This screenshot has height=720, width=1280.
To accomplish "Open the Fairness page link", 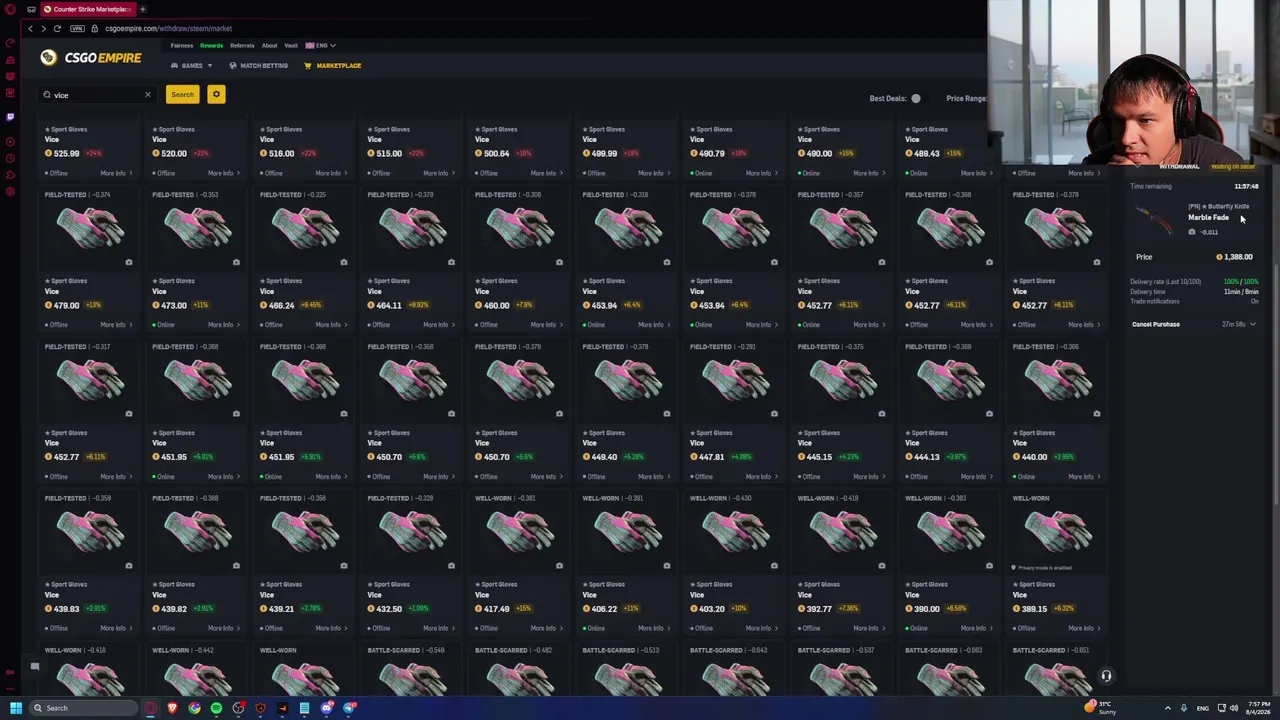I will click(182, 45).
